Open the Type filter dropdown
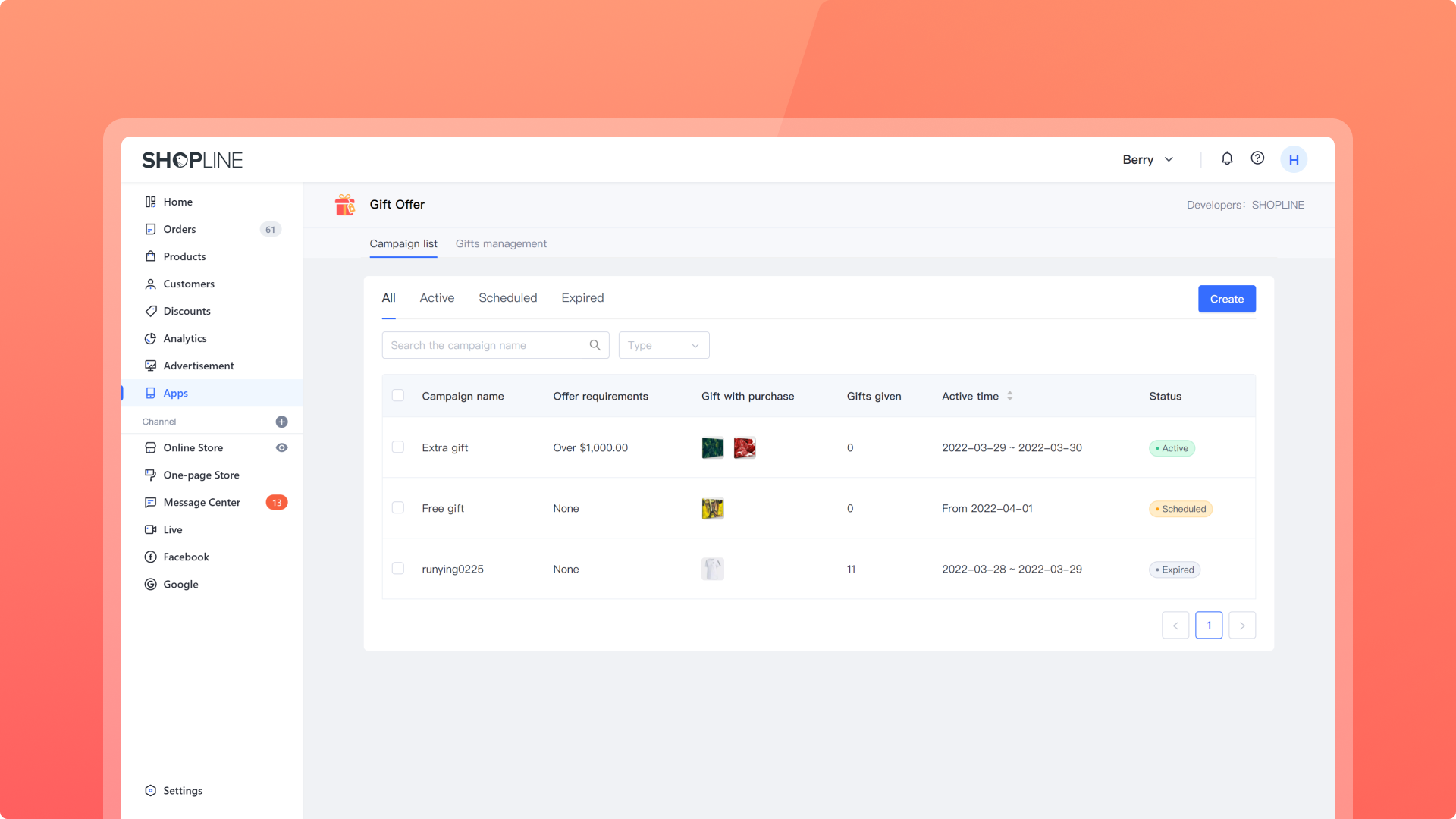 click(664, 345)
